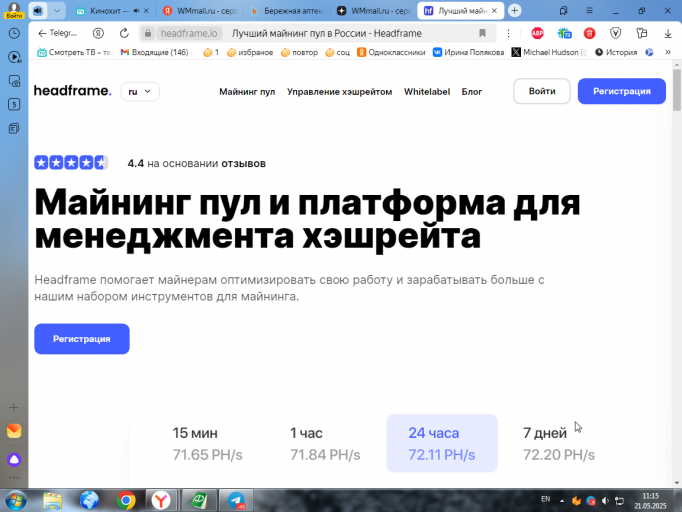Select the 7 дней hashrate period
682x512 pixels.
(x=558, y=443)
